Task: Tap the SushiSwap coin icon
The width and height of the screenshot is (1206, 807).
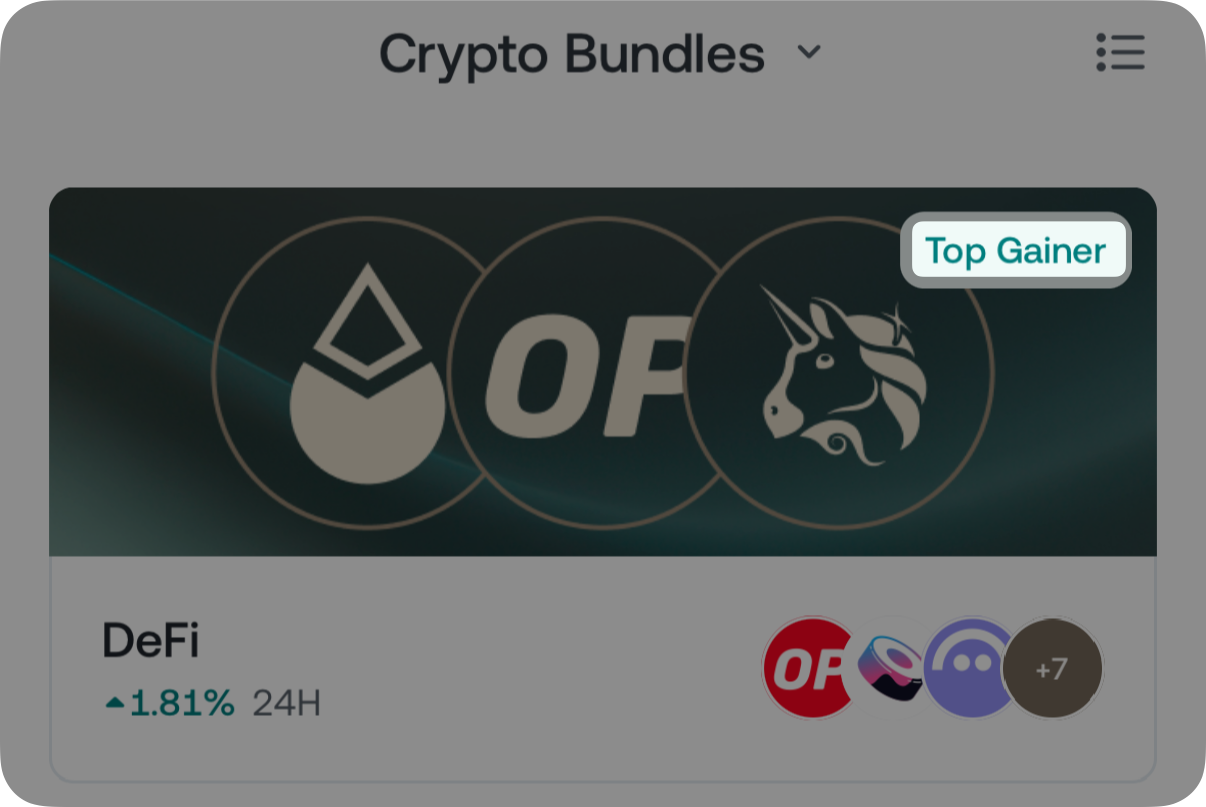Action: [x=892, y=668]
